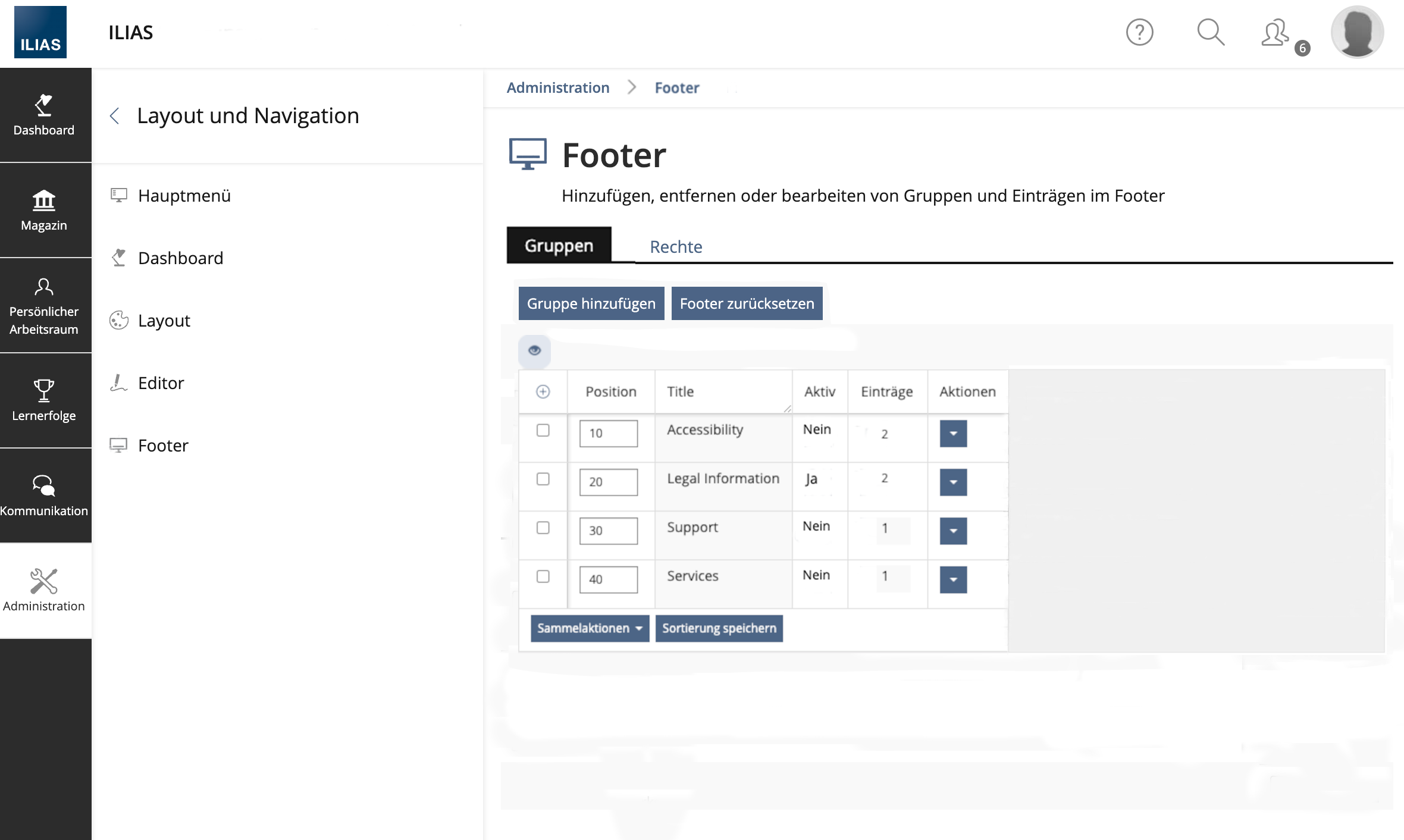Image resolution: width=1404 pixels, height=840 pixels.
Task: Click the position field showing 30
Action: point(608,531)
